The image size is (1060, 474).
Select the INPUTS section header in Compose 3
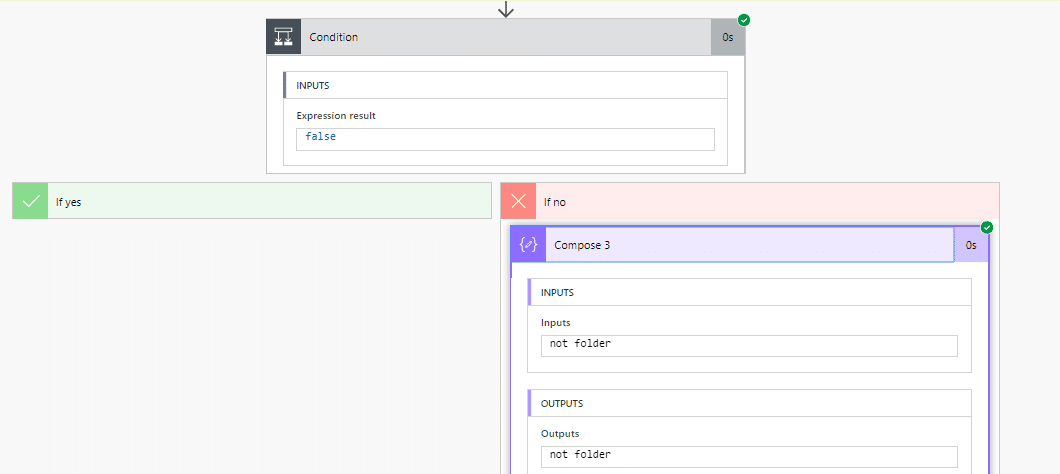click(749, 292)
